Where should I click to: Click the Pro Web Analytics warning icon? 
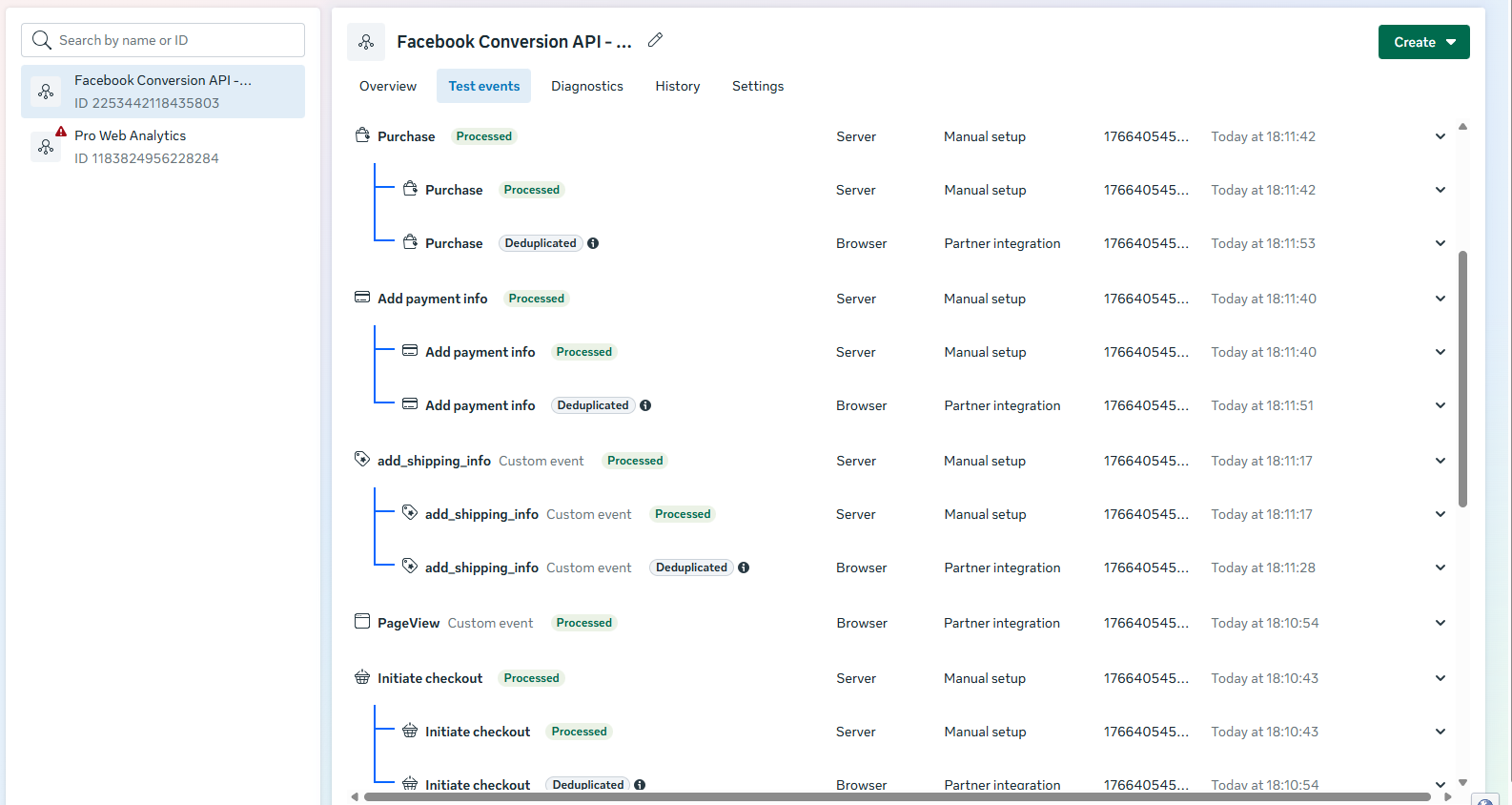tap(61, 132)
